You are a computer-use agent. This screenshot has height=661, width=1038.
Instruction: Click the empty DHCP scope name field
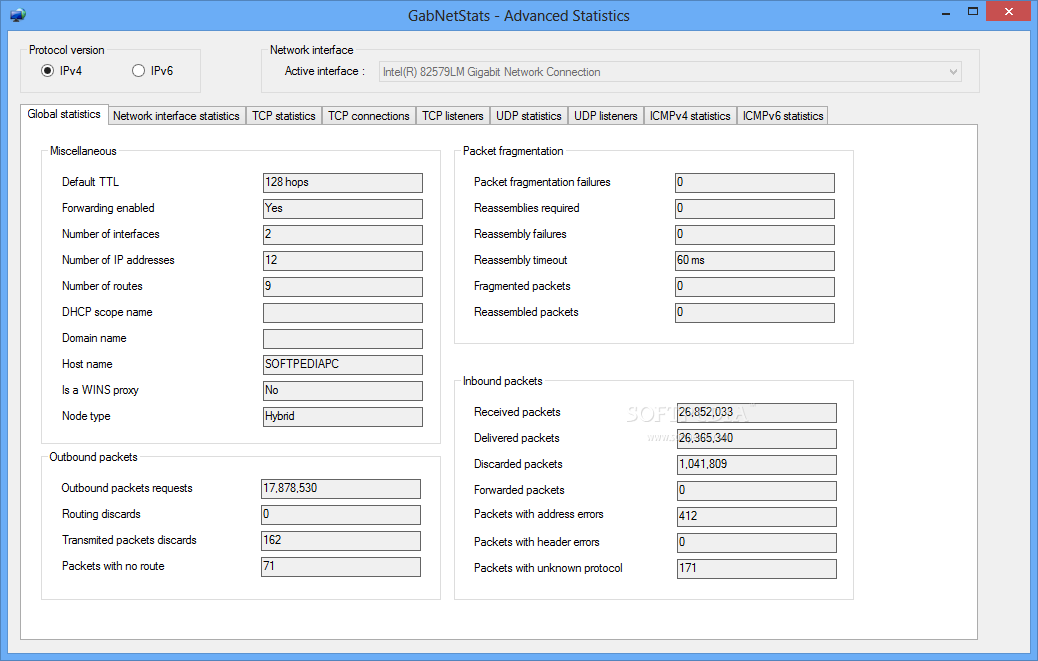[343, 312]
